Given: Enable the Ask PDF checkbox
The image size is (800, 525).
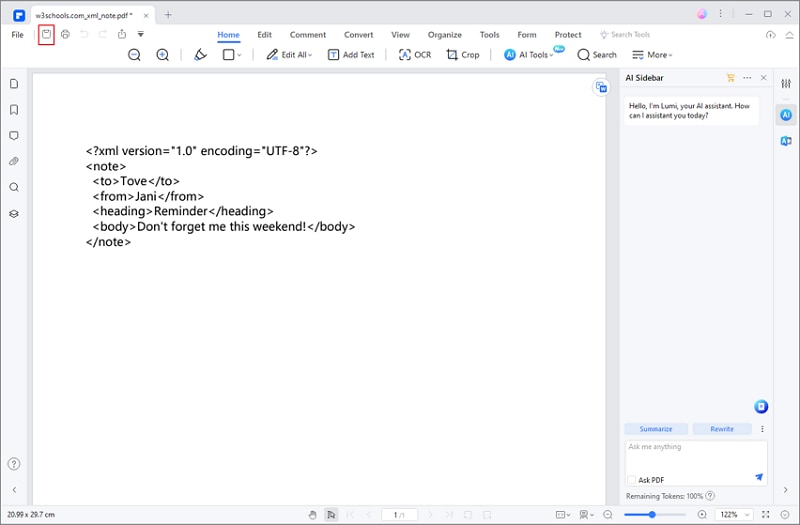Looking at the screenshot, I should [x=632, y=480].
